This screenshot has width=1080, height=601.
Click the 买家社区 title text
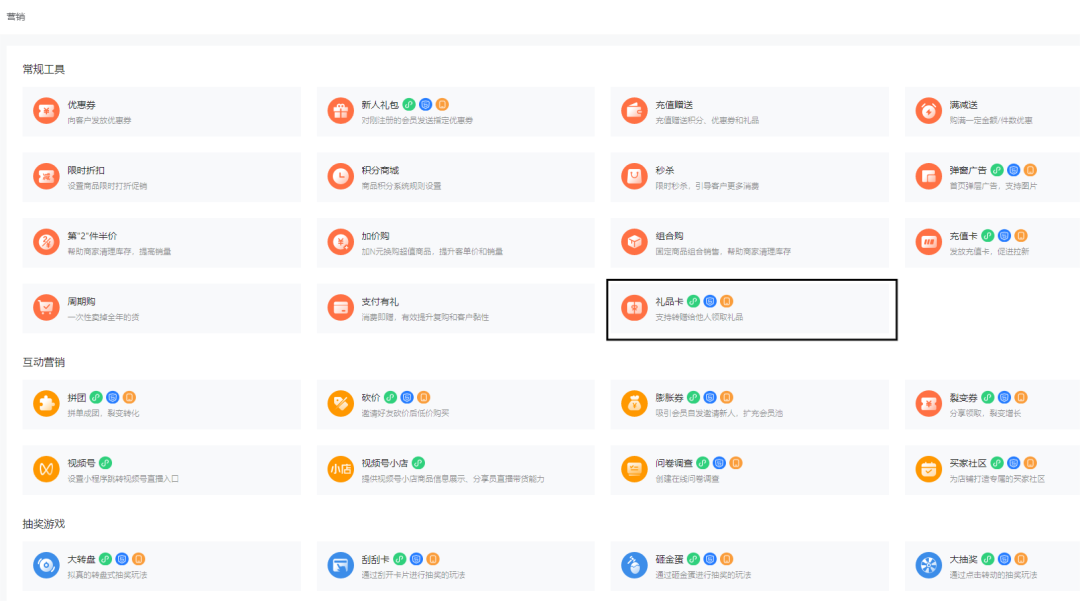point(968,463)
